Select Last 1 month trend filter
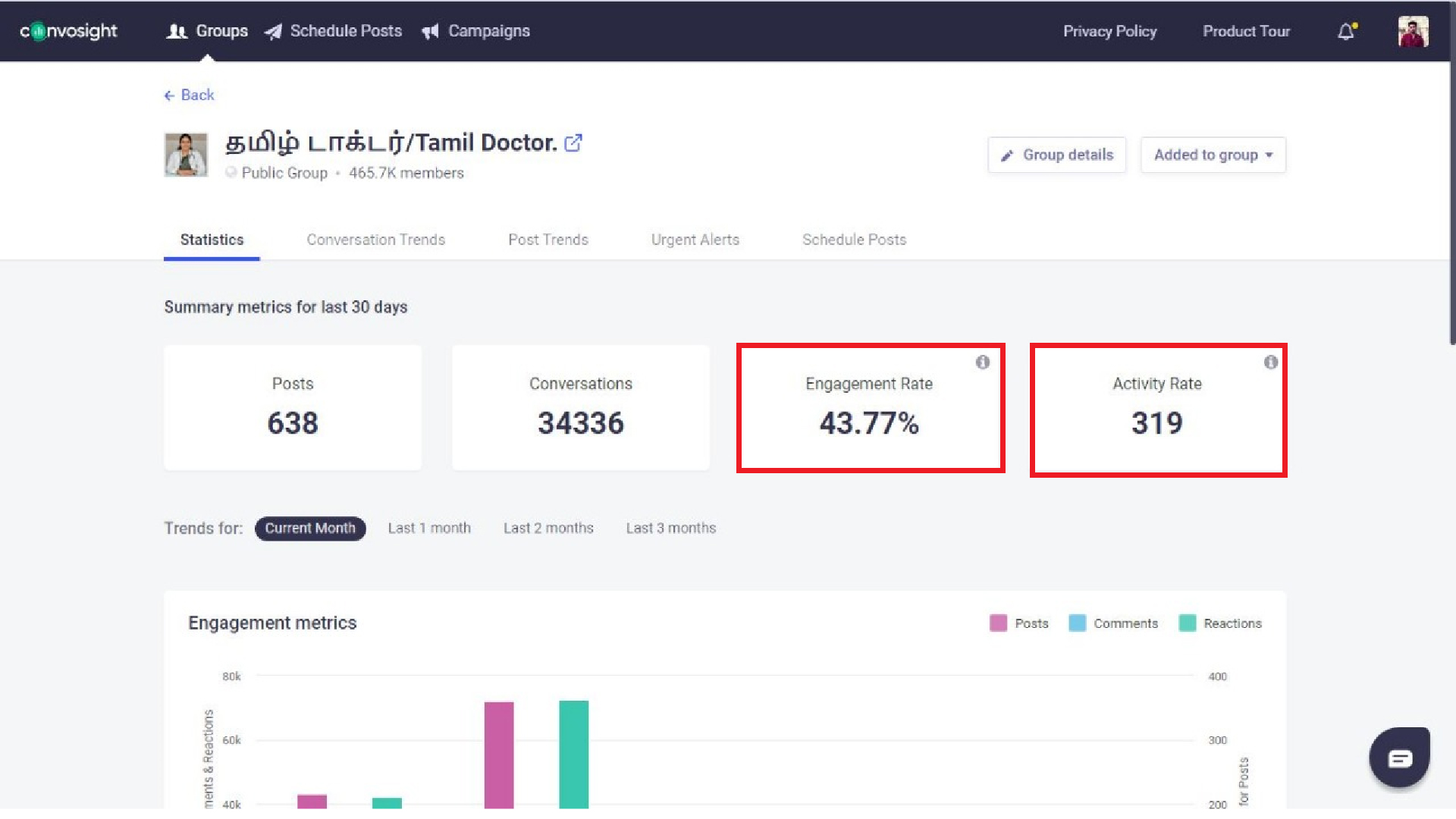Screen dimensions: 1456x819 pos(429,529)
